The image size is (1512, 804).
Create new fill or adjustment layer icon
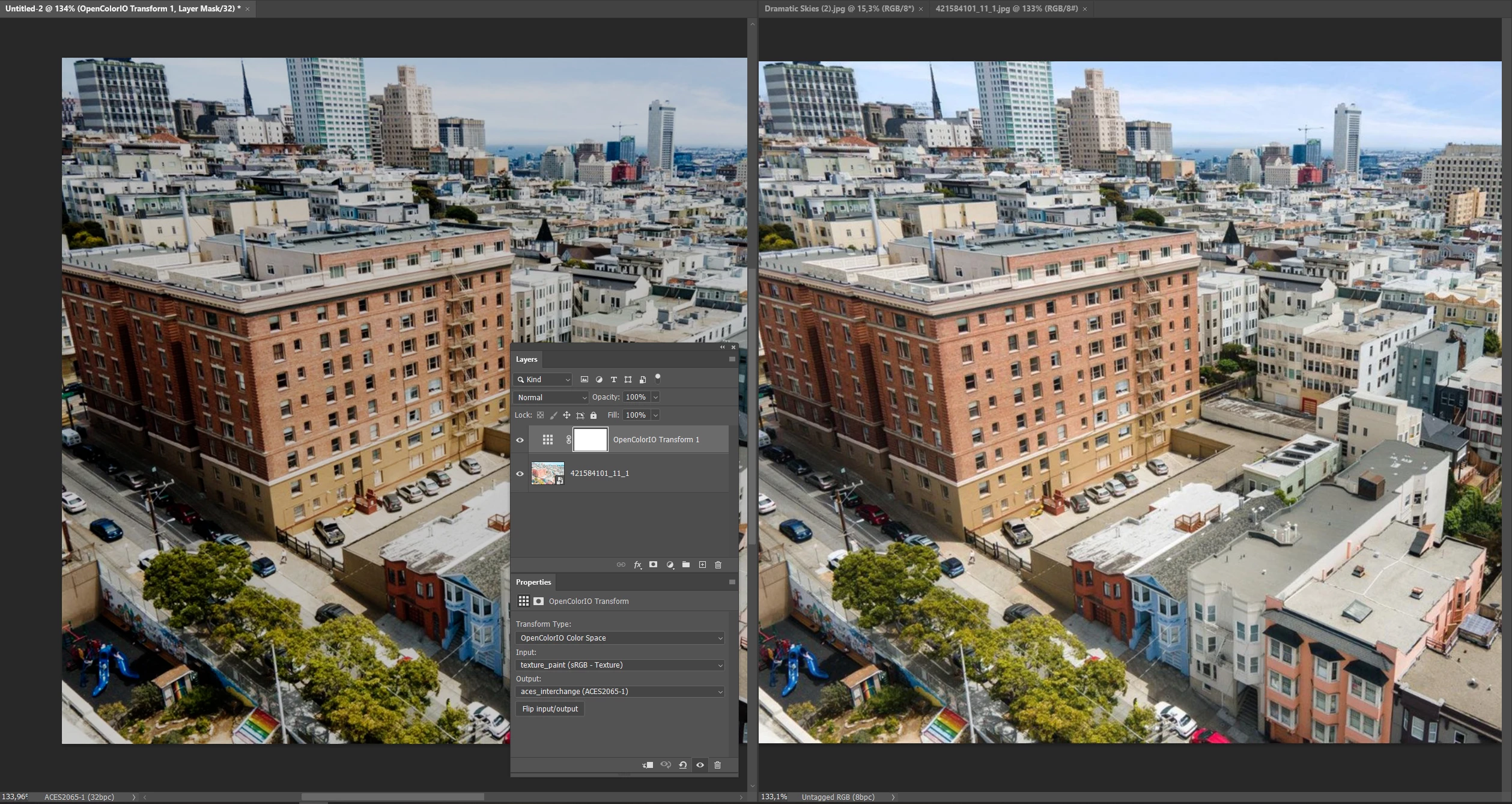670,565
